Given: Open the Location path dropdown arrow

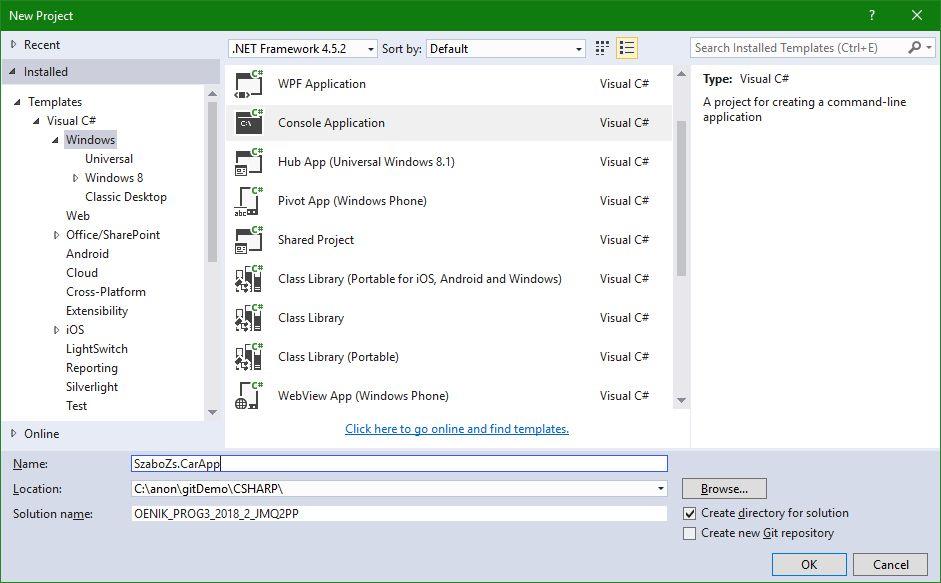Looking at the screenshot, I should click(661, 489).
